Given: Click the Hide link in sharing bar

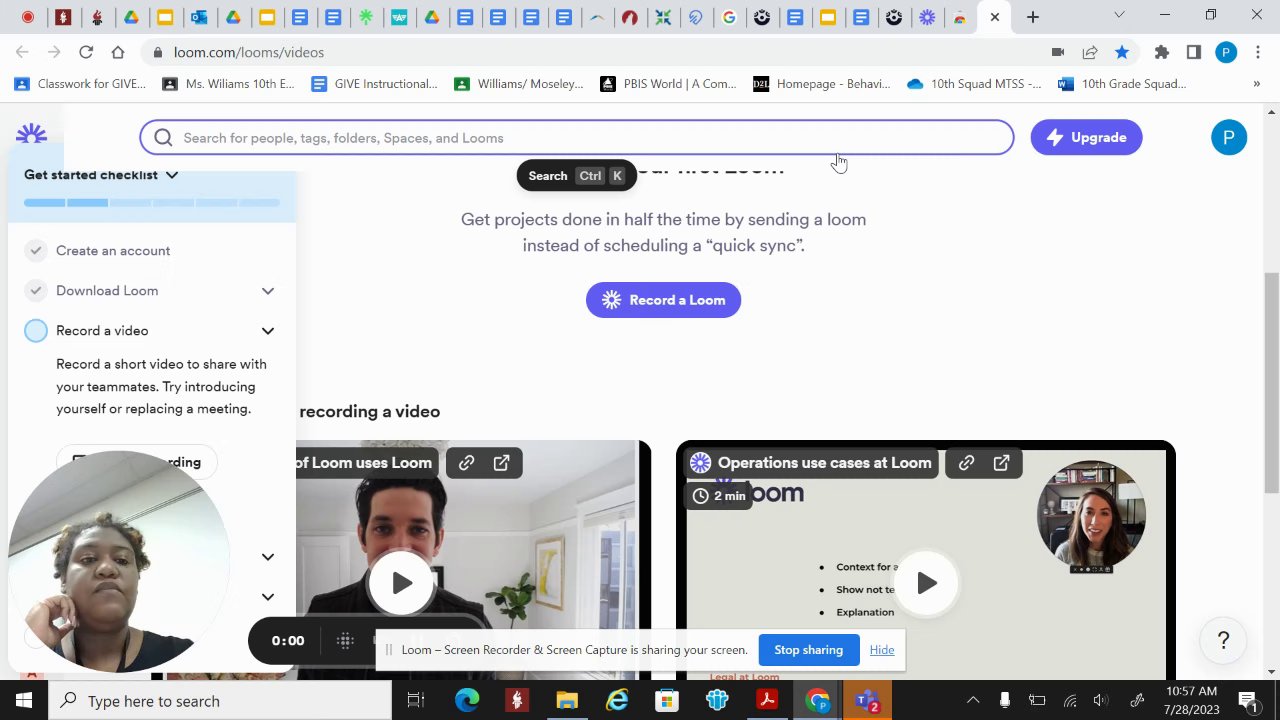Looking at the screenshot, I should pos(882,650).
